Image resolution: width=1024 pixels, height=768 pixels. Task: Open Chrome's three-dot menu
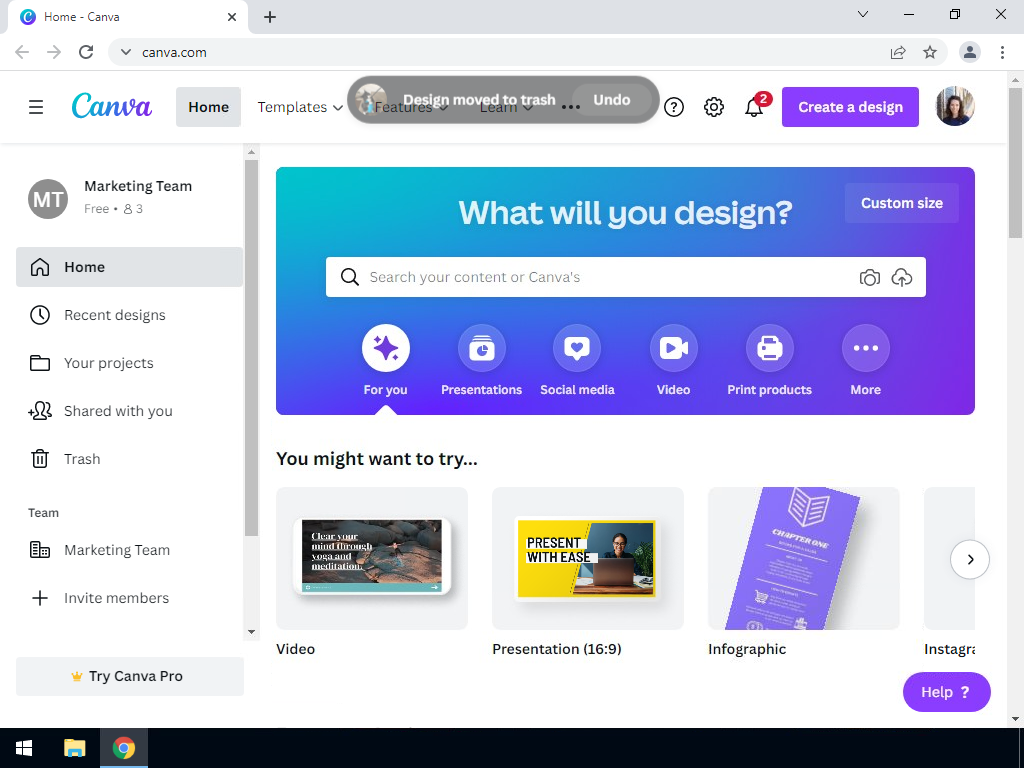[x=1002, y=52]
